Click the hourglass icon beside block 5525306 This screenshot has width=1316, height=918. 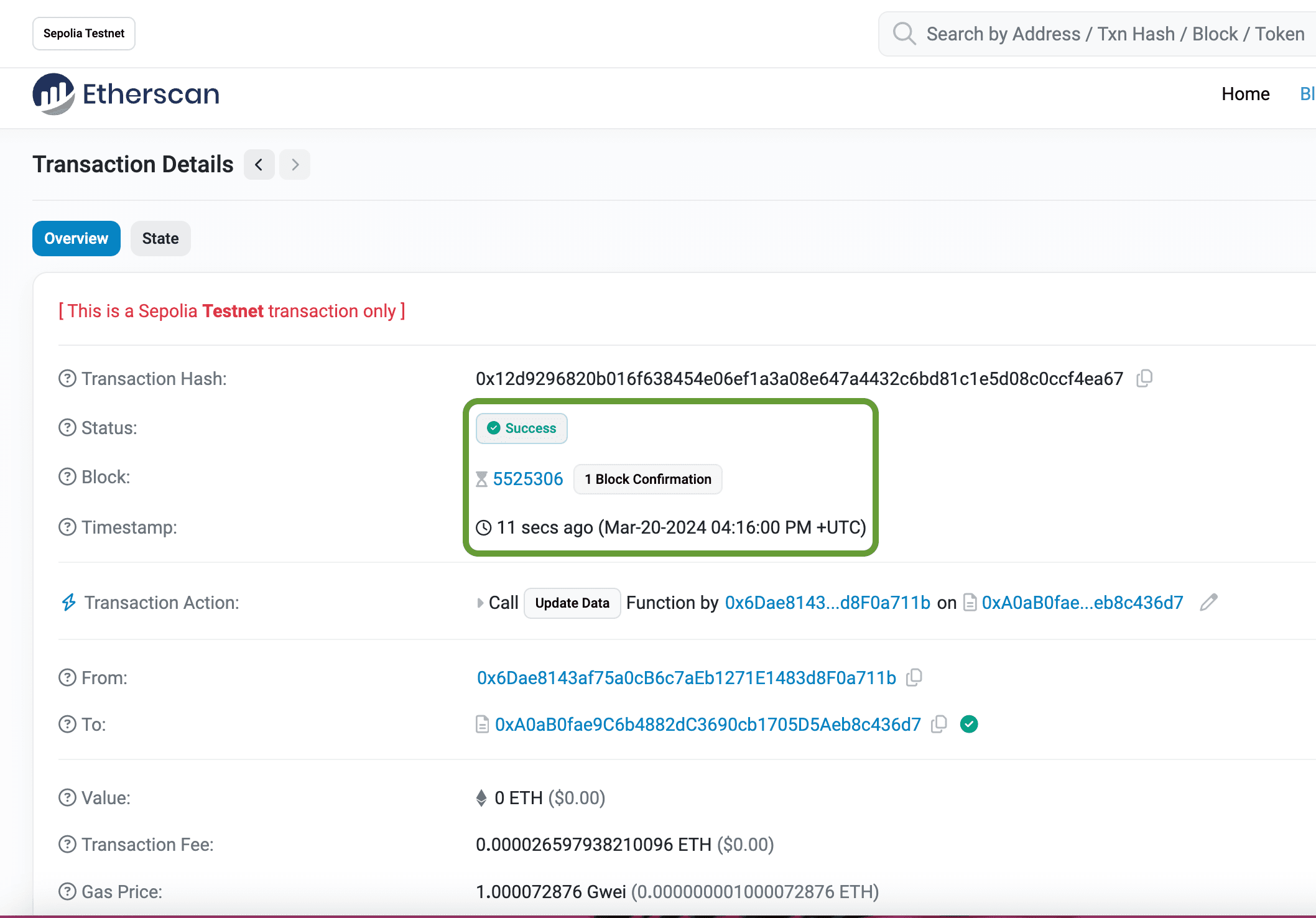[482, 479]
